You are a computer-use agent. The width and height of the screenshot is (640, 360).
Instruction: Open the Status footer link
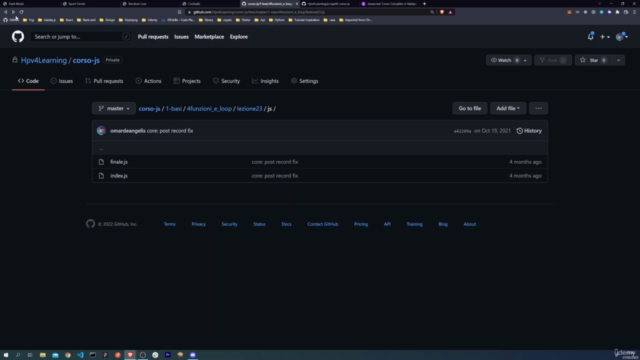259,224
